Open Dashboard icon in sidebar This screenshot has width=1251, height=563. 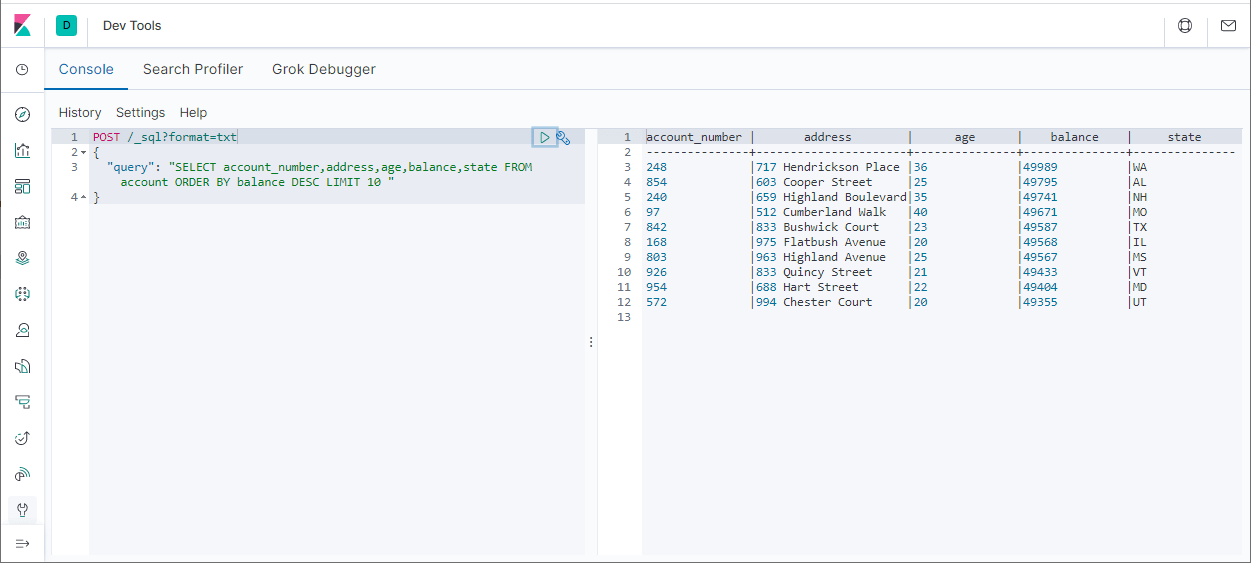tap(22, 186)
